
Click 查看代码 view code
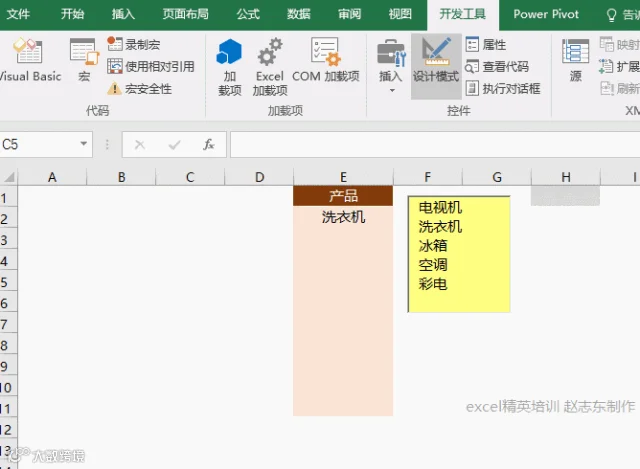coord(497,66)
